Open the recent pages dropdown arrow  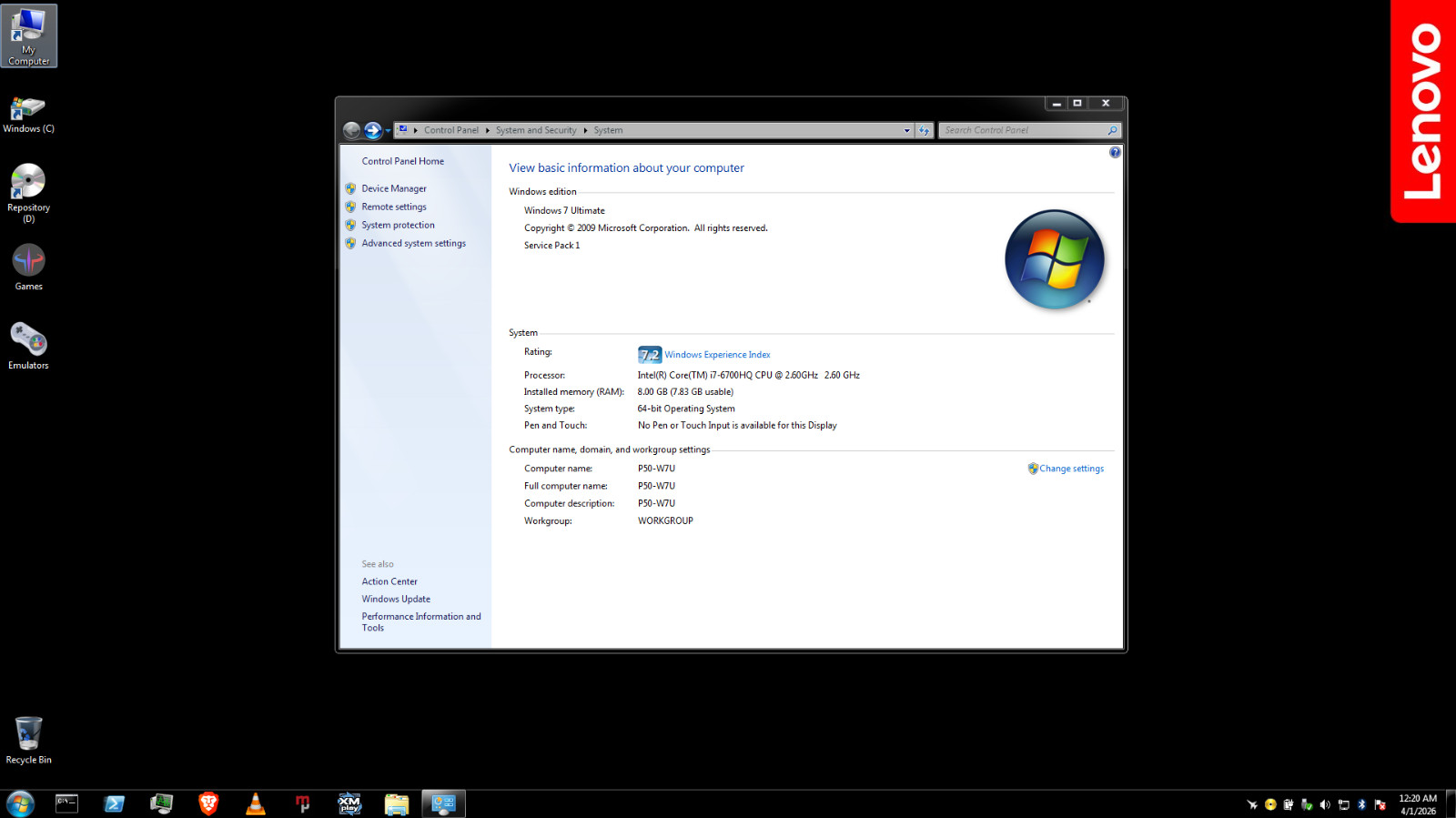(388, 131)
